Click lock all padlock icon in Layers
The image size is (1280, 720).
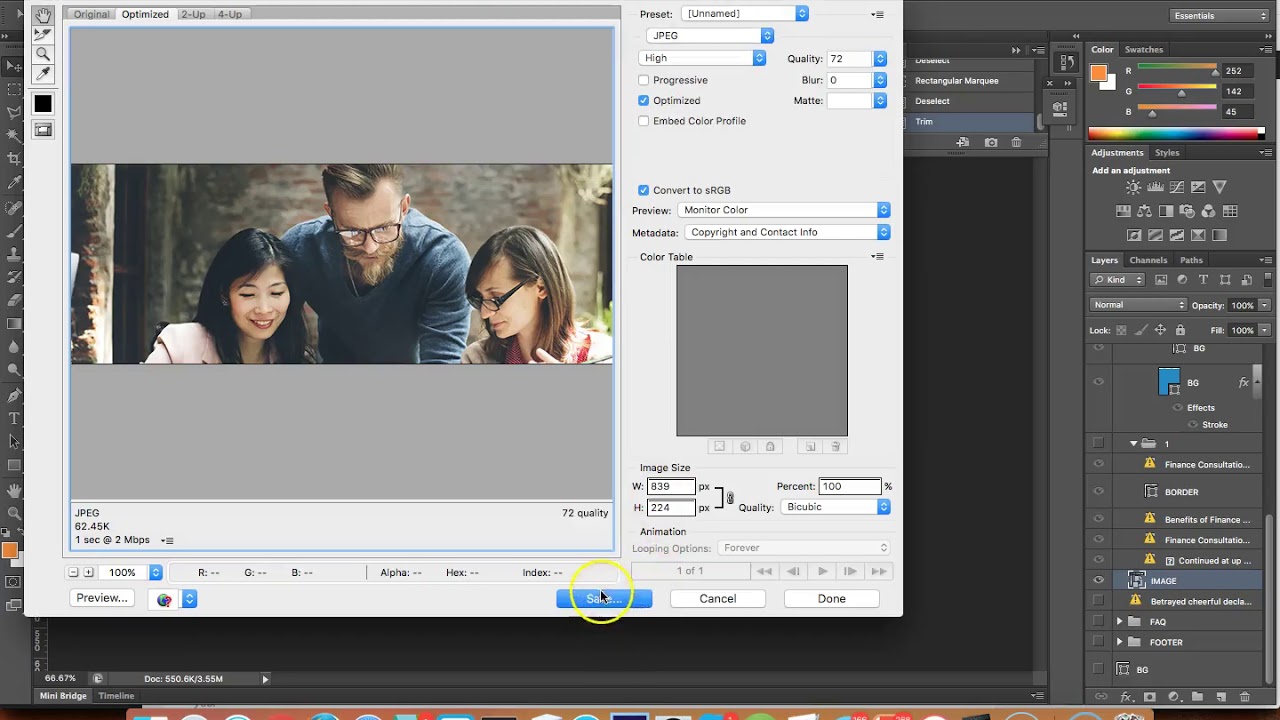(1181, 330)
